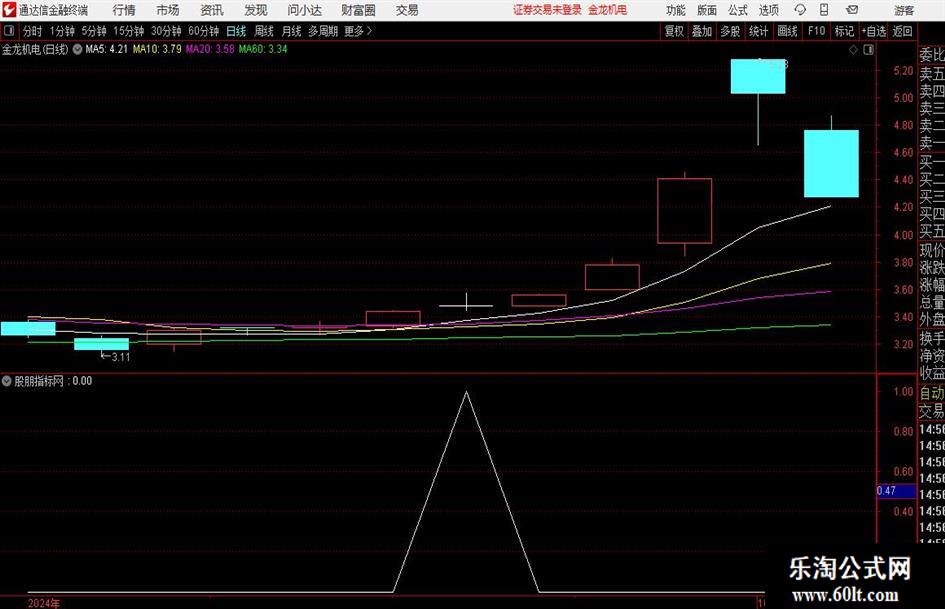The width and height of the screenshot is (945, 609).
Task: Click the 叠加 overlay button
Action: tap(702, 31)
